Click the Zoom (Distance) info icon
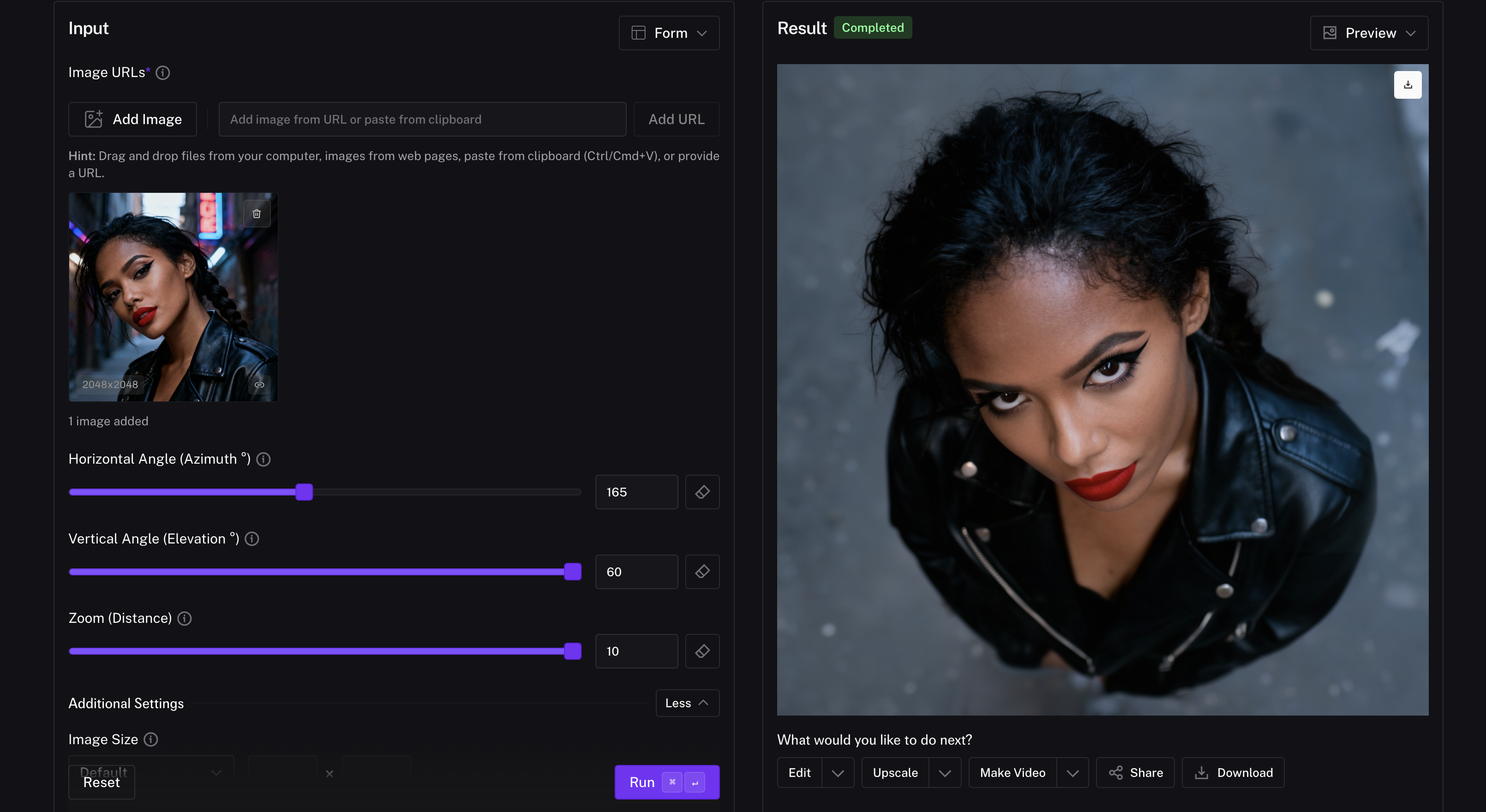This screenshot has width=1486, height=812. coord(185,618)
